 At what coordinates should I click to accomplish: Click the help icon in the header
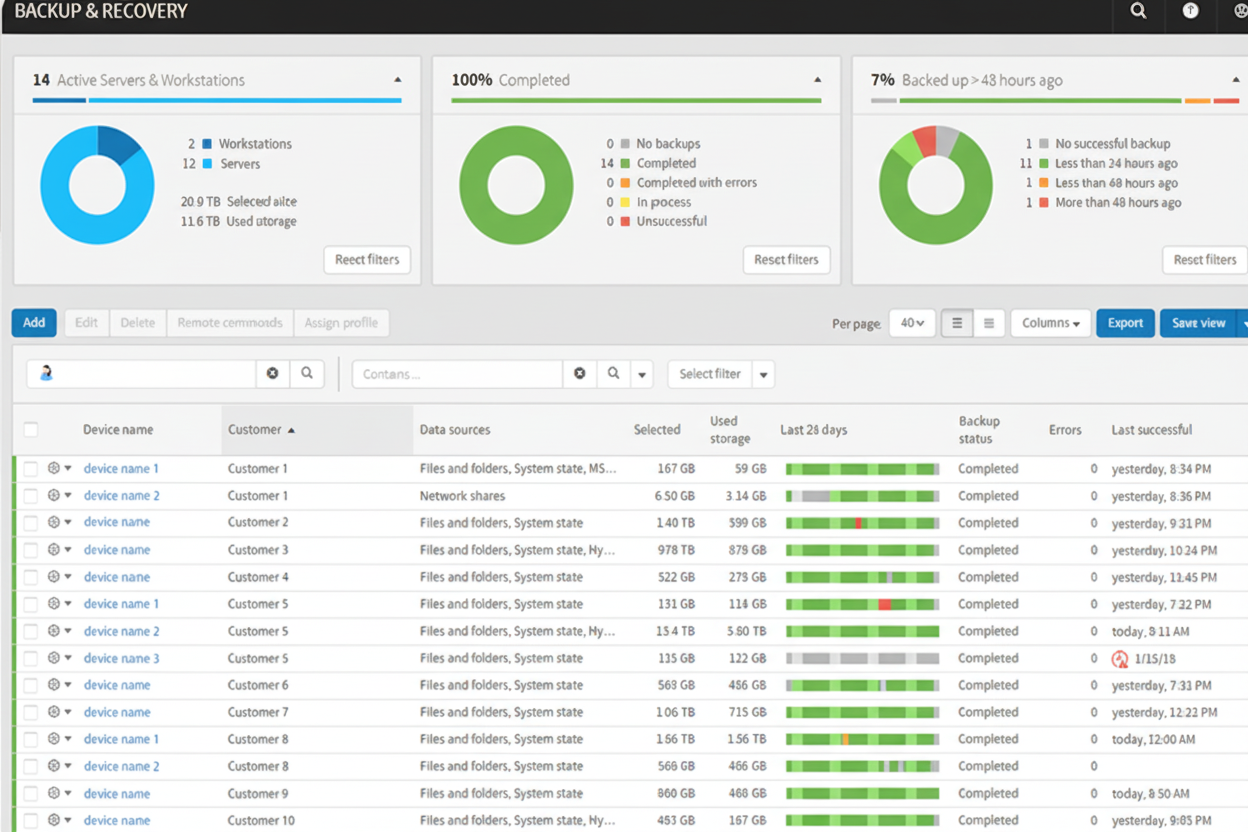(1189, 11)
